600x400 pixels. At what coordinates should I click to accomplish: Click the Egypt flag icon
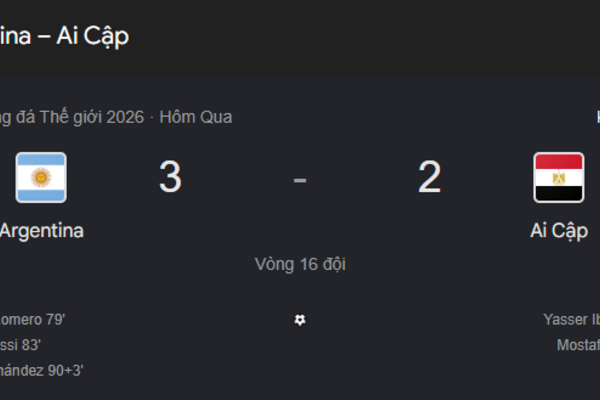coord(559,177)
